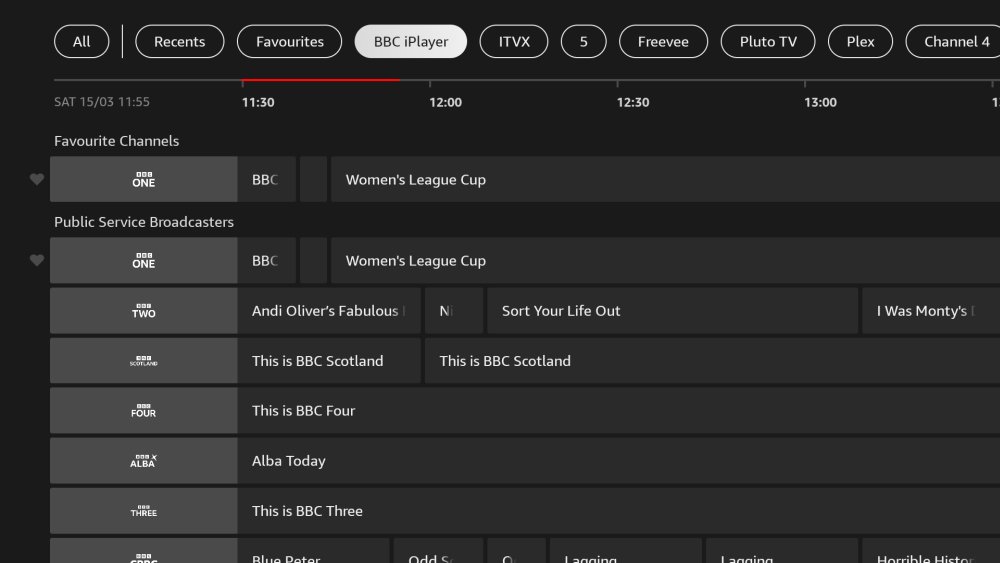Viewport: 1000px width, 563px height.
Task: Click the Public Service Broadcasters heading
Action: click(x=144, y=222)
